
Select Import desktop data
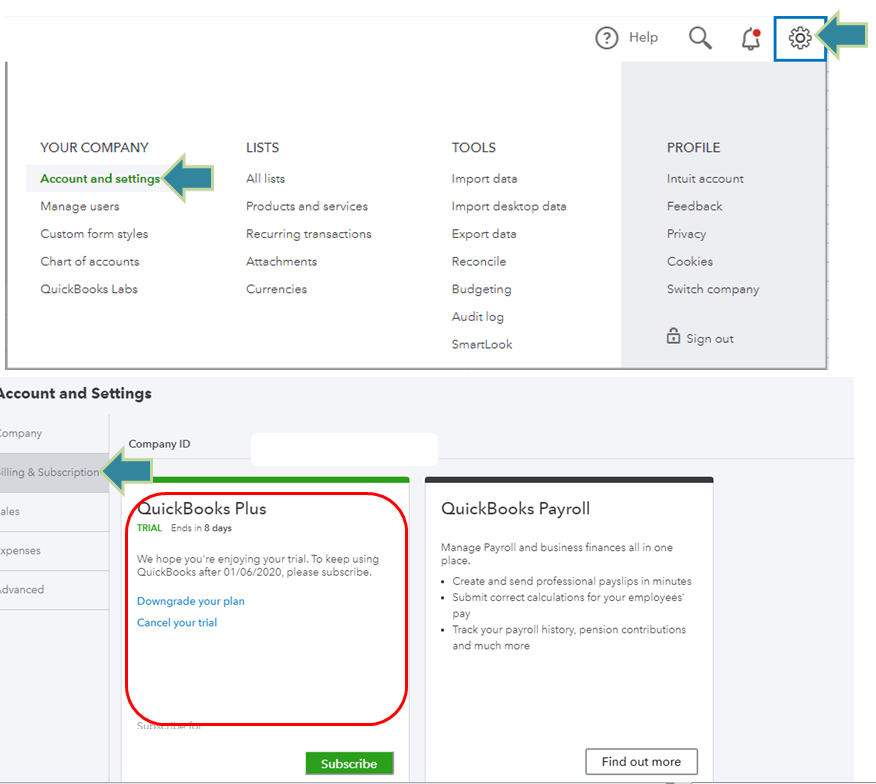(509, 206)
